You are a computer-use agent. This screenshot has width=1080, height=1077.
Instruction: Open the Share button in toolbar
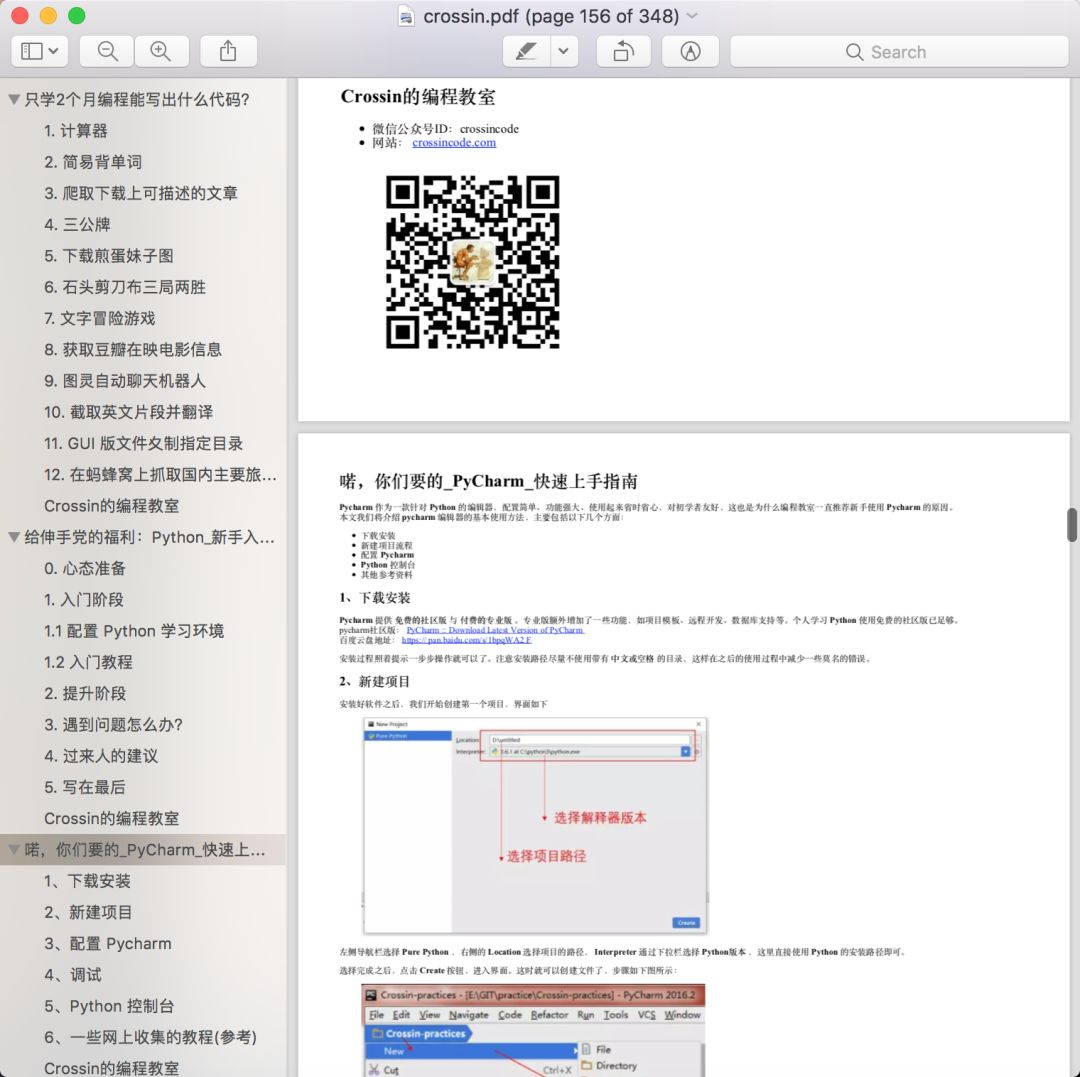(228, 51)
